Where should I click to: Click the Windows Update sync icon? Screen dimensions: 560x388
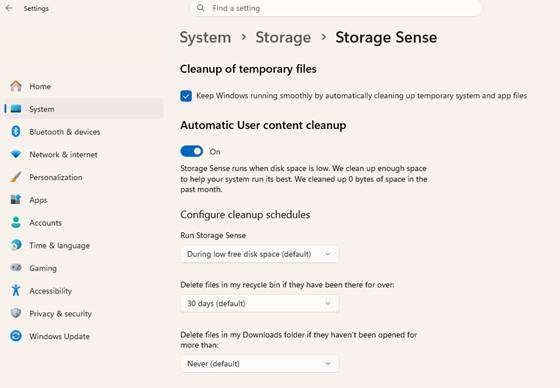16,336
